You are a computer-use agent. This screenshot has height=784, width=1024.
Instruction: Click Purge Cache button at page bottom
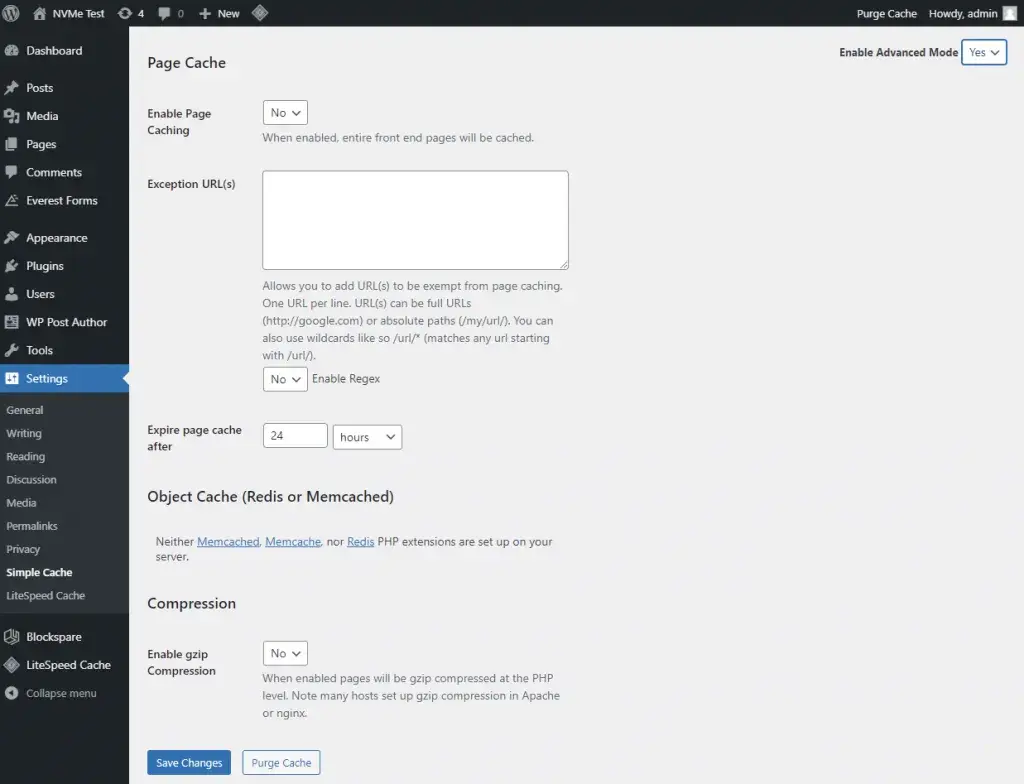281,762
